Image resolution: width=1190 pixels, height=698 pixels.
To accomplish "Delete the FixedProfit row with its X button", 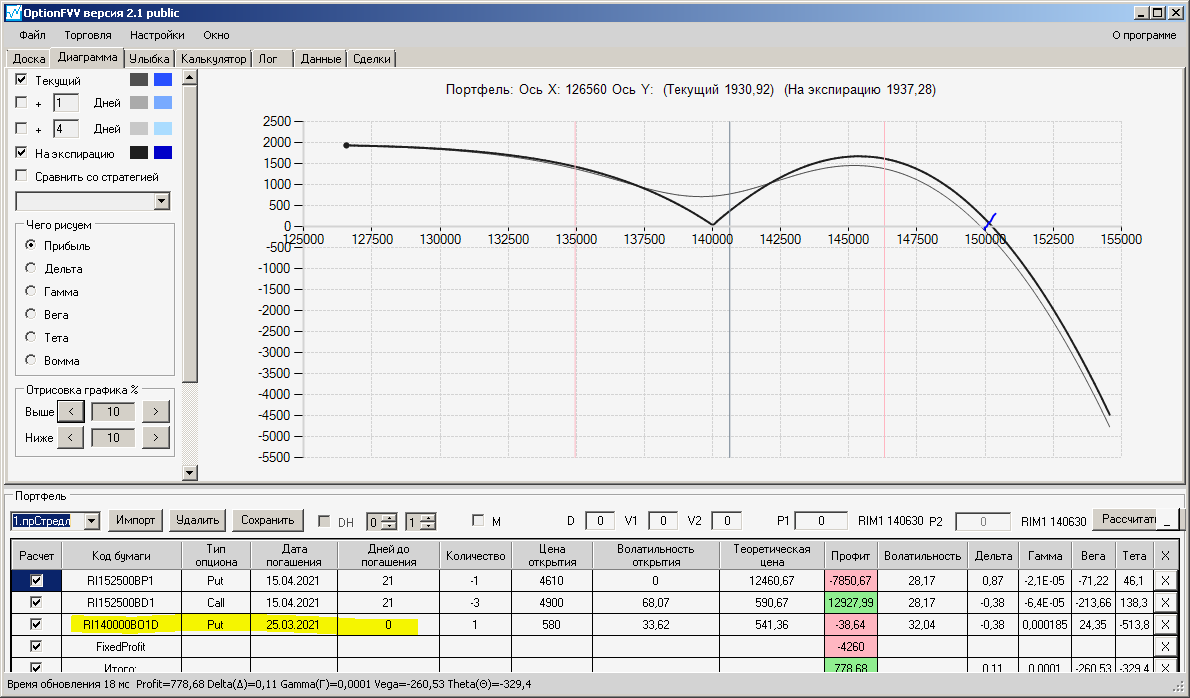I will tap(1165, 646).
